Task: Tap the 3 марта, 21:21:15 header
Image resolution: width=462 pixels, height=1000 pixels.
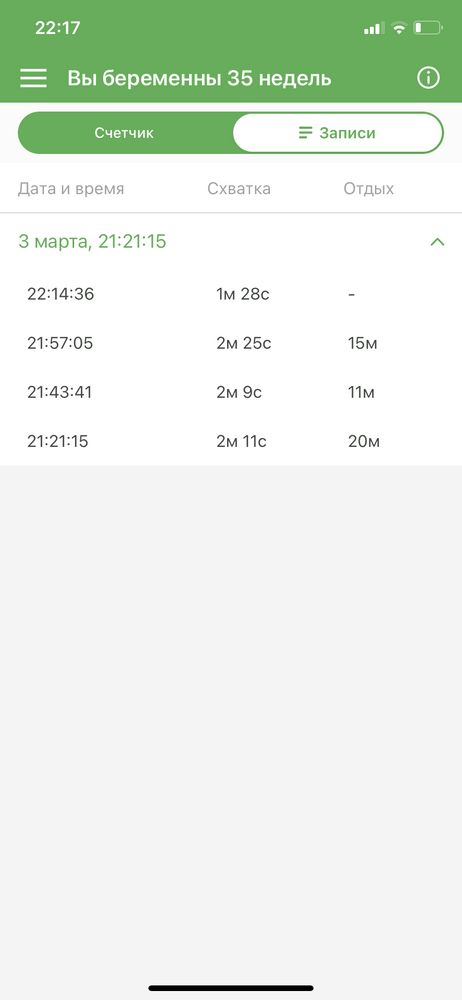Action: click(92, 242)
